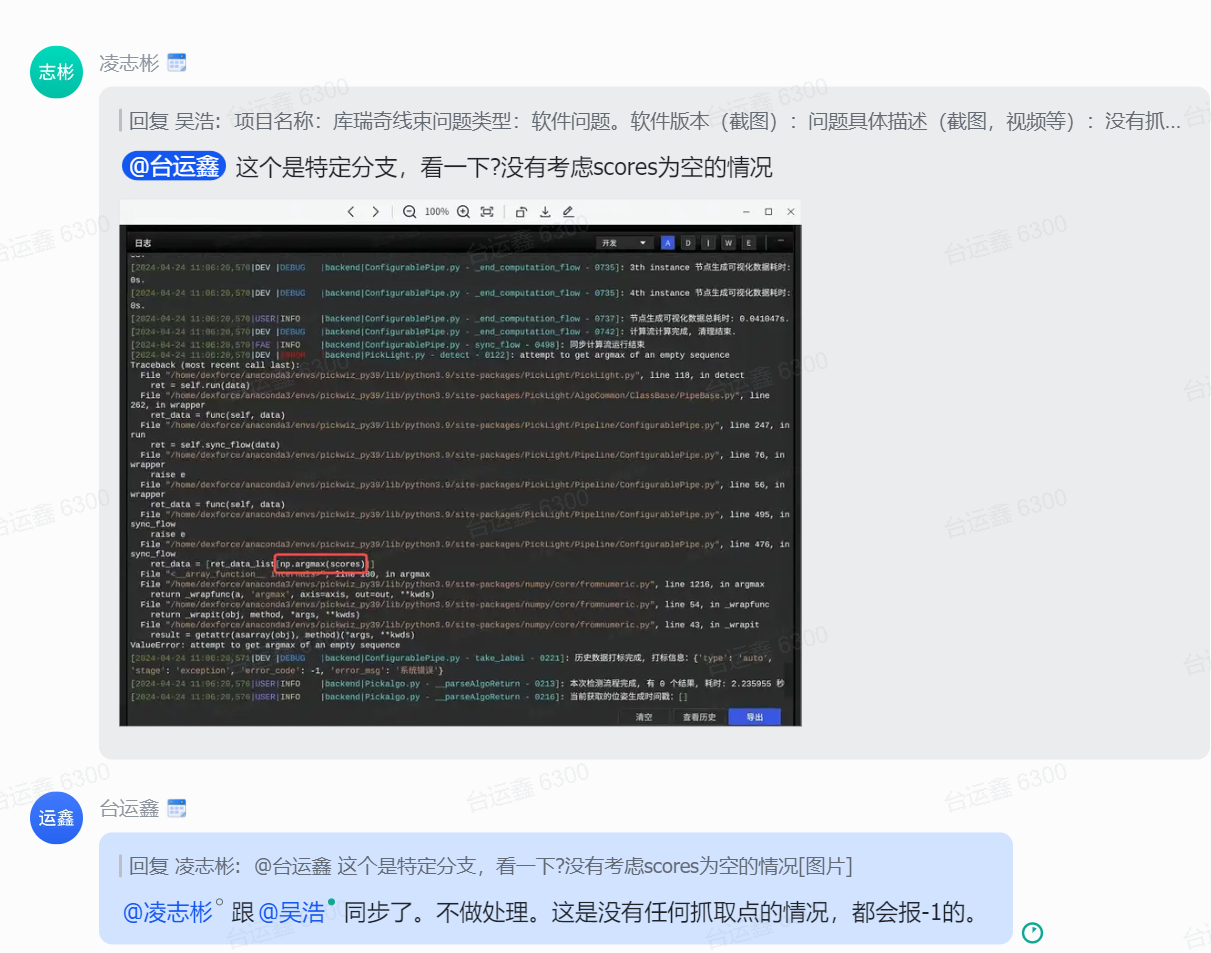Rotate the image in viewer
The height and width of the screenshot is (953, 1211).
click(x=521, y=212)
